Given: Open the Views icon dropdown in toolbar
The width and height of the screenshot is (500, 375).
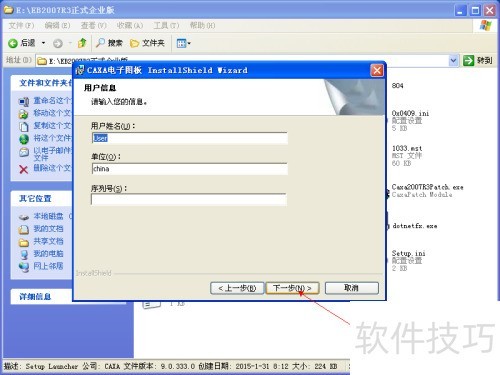Looking at the screenshot, I should pyautogui.click(x=183, y=43).
